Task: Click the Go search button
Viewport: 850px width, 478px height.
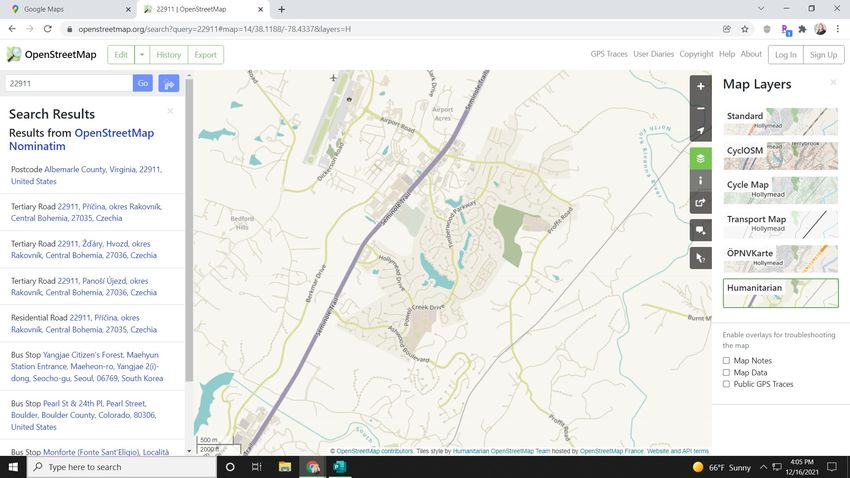Action: coord(143,83)
